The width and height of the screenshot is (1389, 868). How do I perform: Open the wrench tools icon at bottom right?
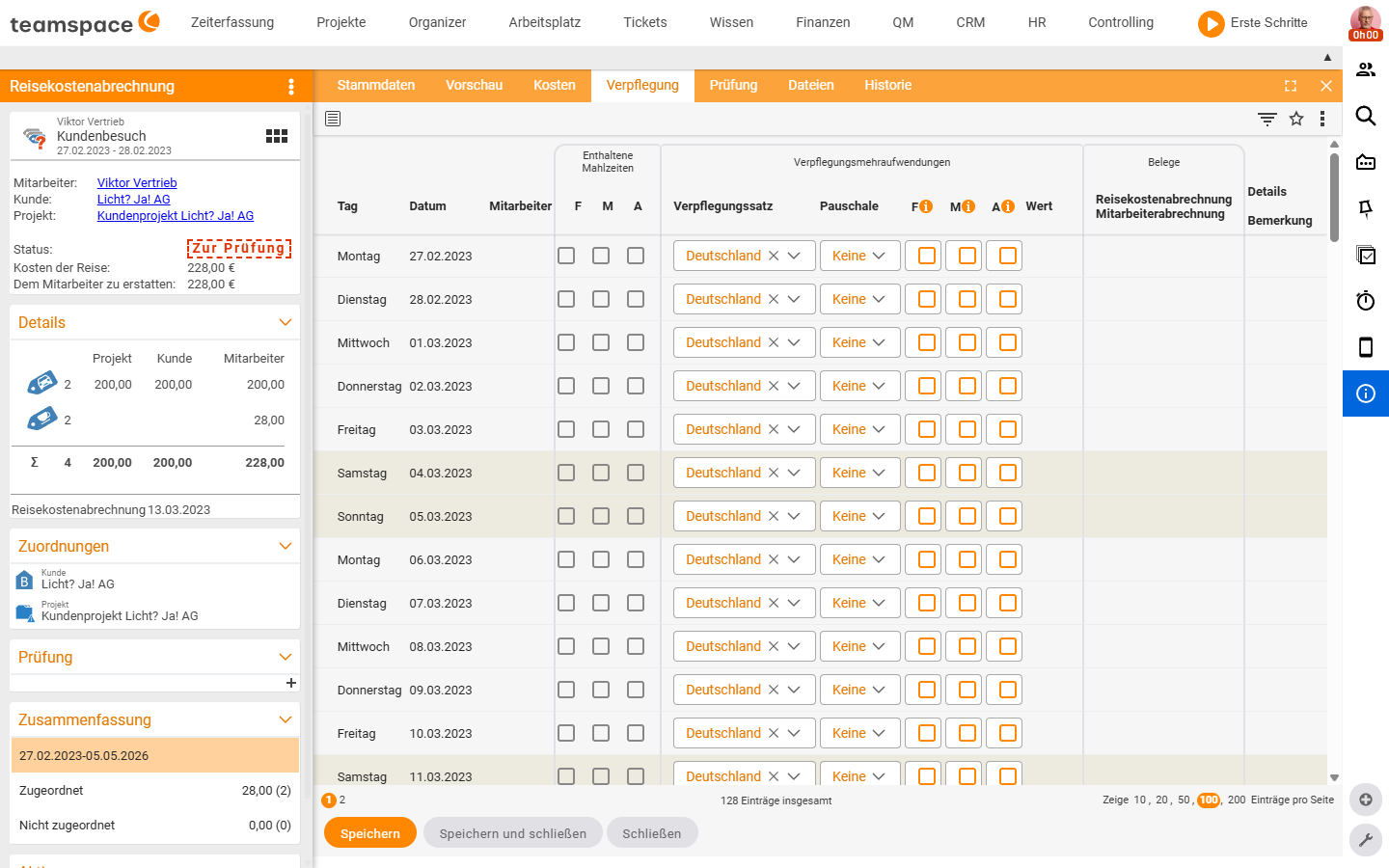[1366, 840]
